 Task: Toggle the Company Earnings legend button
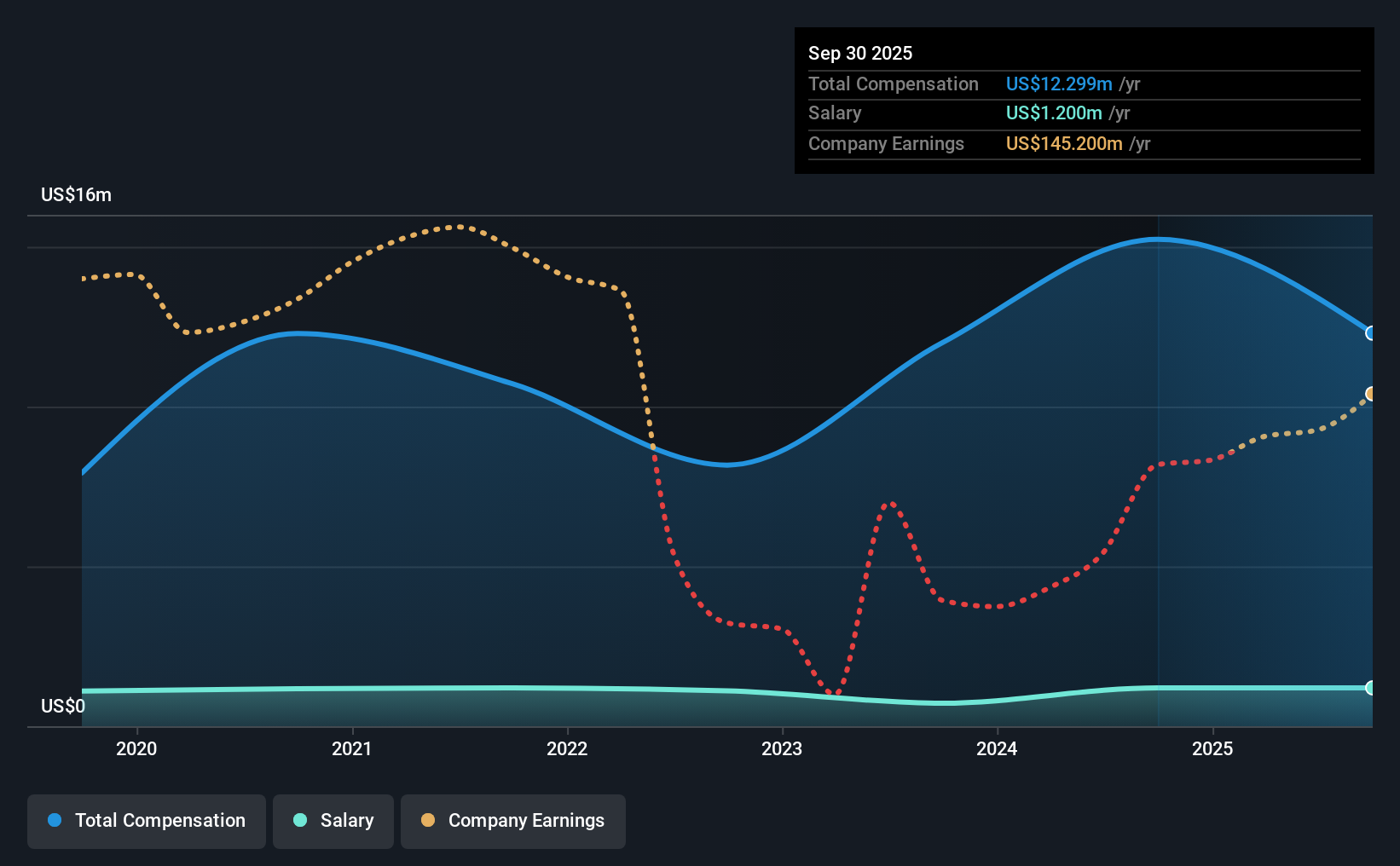(x=513, y=821)
